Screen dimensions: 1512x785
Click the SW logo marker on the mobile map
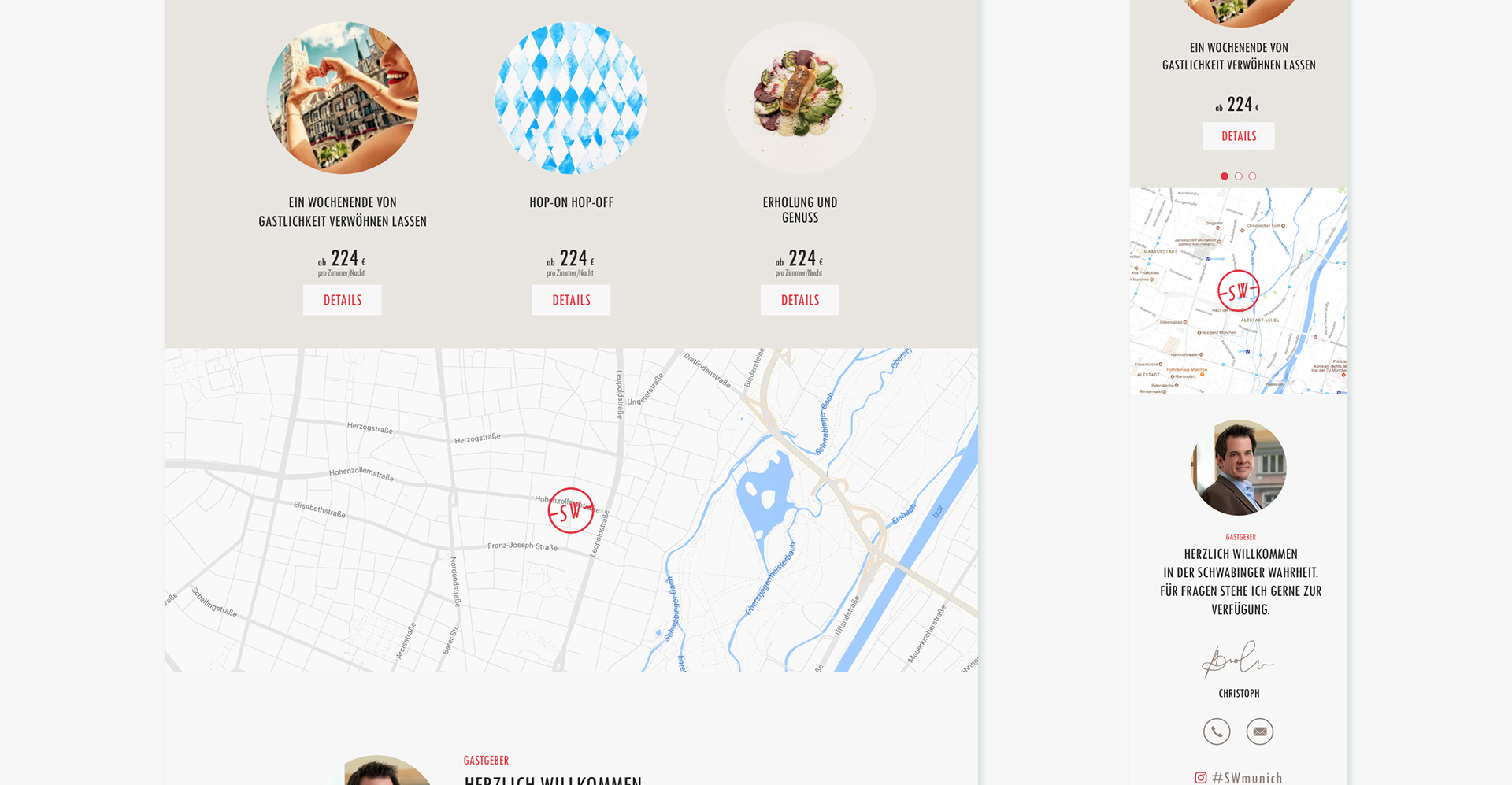coord(1239,291)
